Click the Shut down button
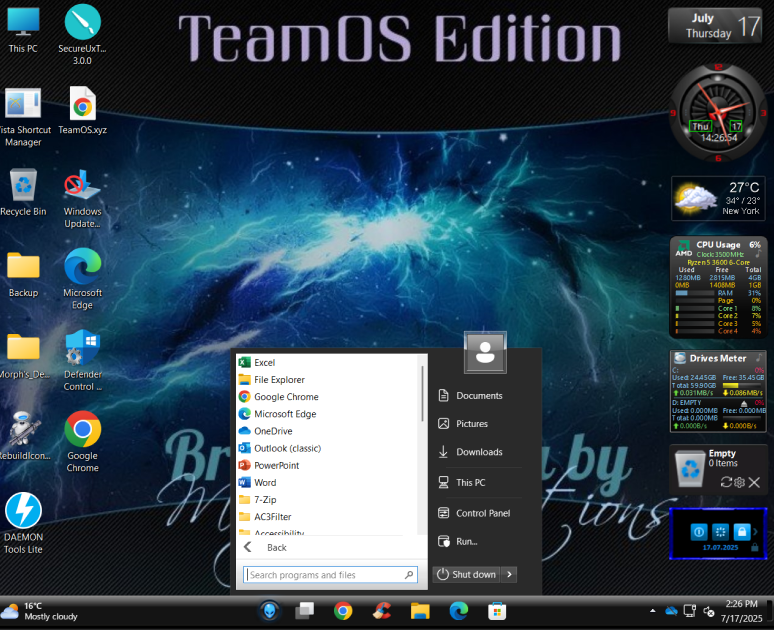 466,575
